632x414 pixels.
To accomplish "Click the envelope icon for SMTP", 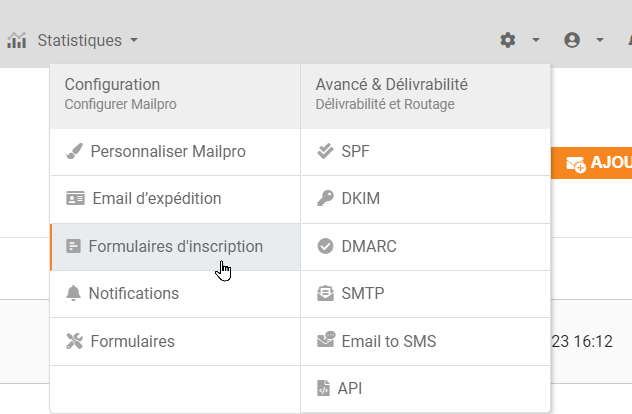I will [325, 293].
